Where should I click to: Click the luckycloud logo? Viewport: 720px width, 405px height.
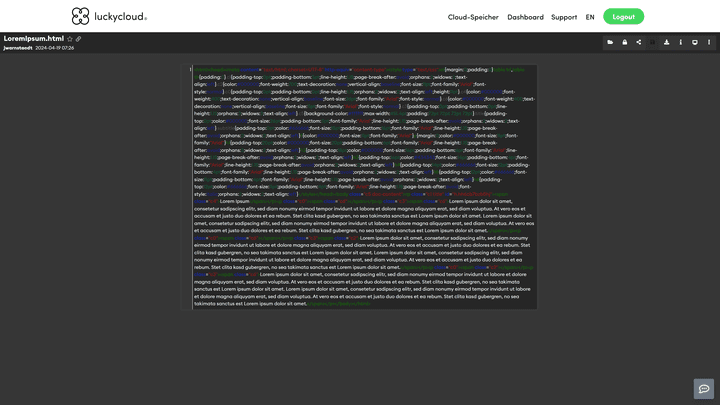pyautogui.click(x=109, y=17)
